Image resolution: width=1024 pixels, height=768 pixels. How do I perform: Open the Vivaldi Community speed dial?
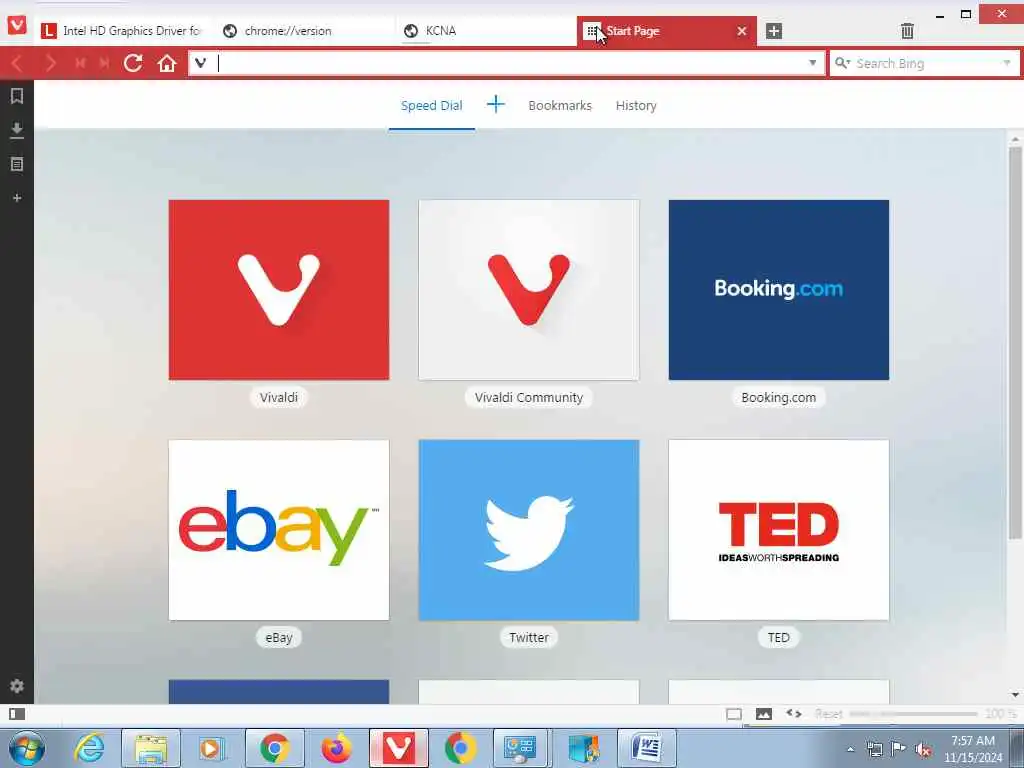pyautogui.click(x=529, y=290)
